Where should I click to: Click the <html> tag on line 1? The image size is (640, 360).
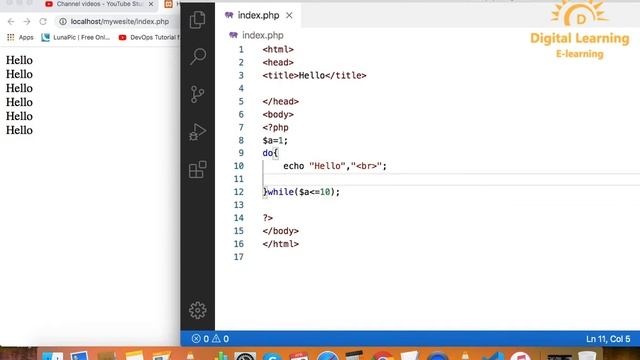278,49
